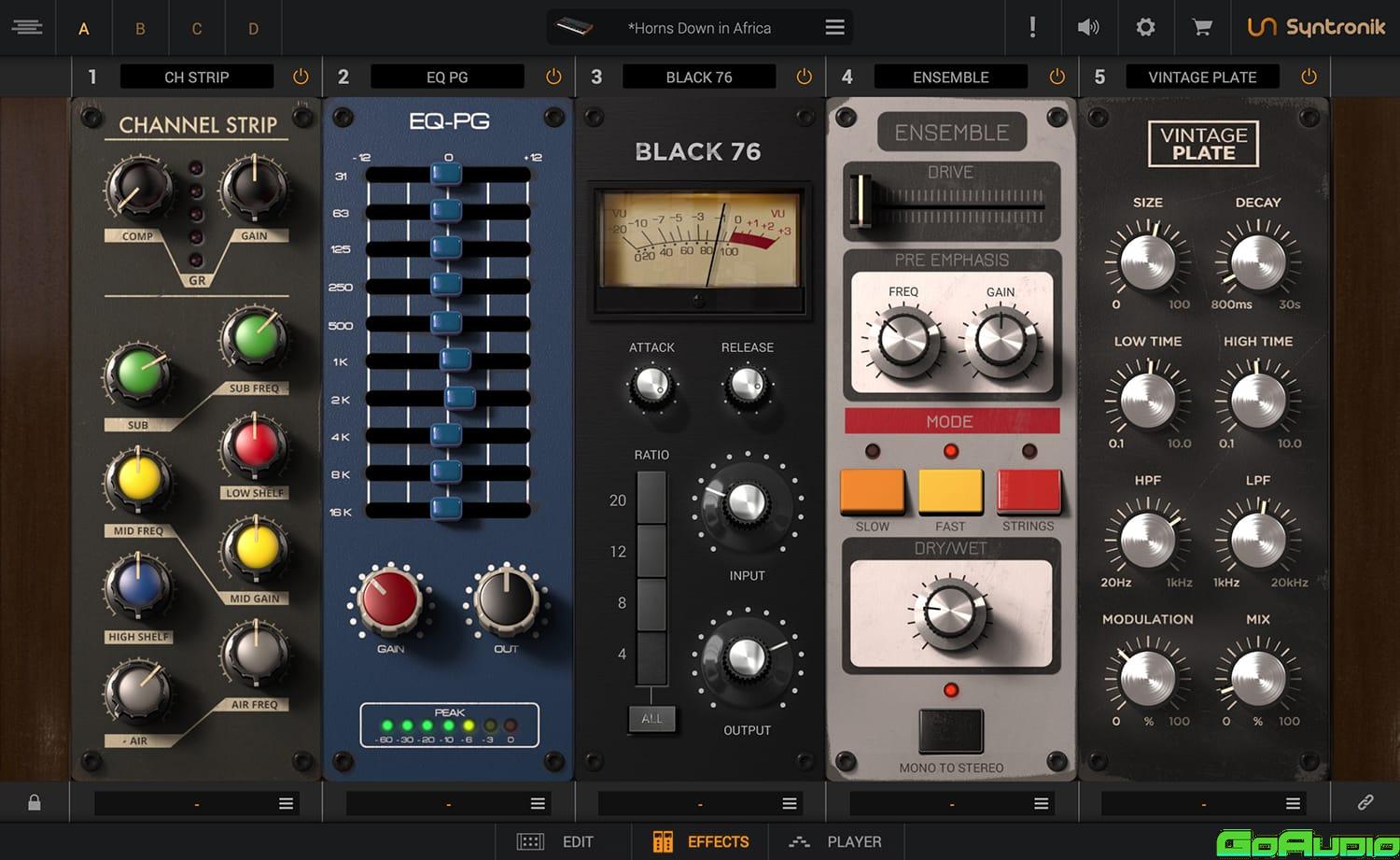Click the speaker volume icon
Viewport: 1400px width, 860px height.
(x=1088, y=27)
